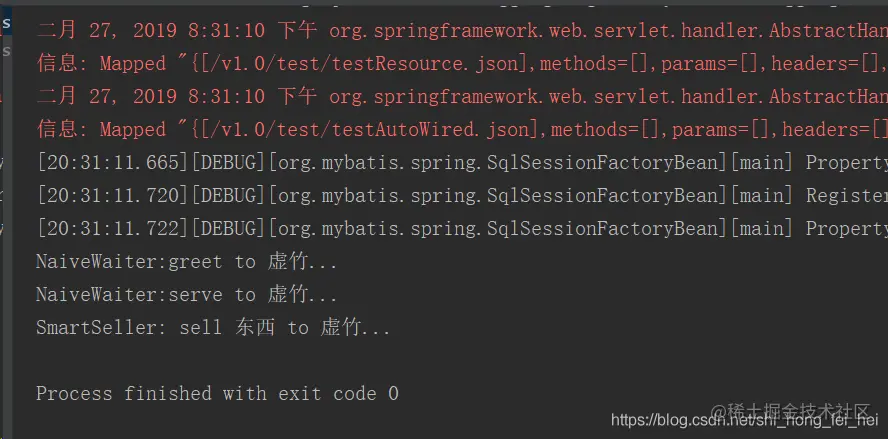Click the 'Process finished with exit code 0' line

pos(217,393)
